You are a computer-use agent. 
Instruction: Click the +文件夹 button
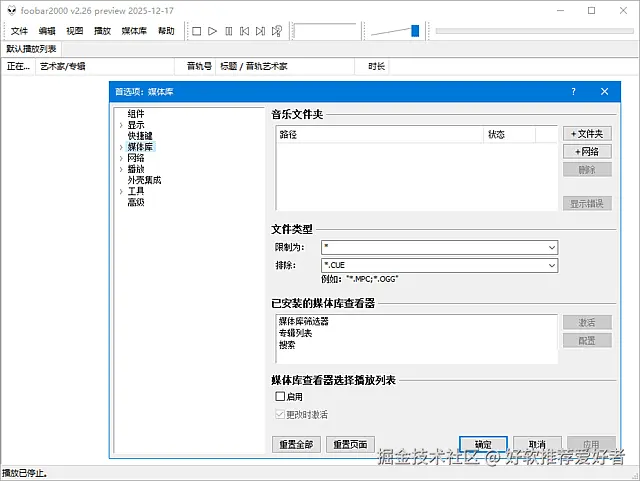[x=587, y=134]
